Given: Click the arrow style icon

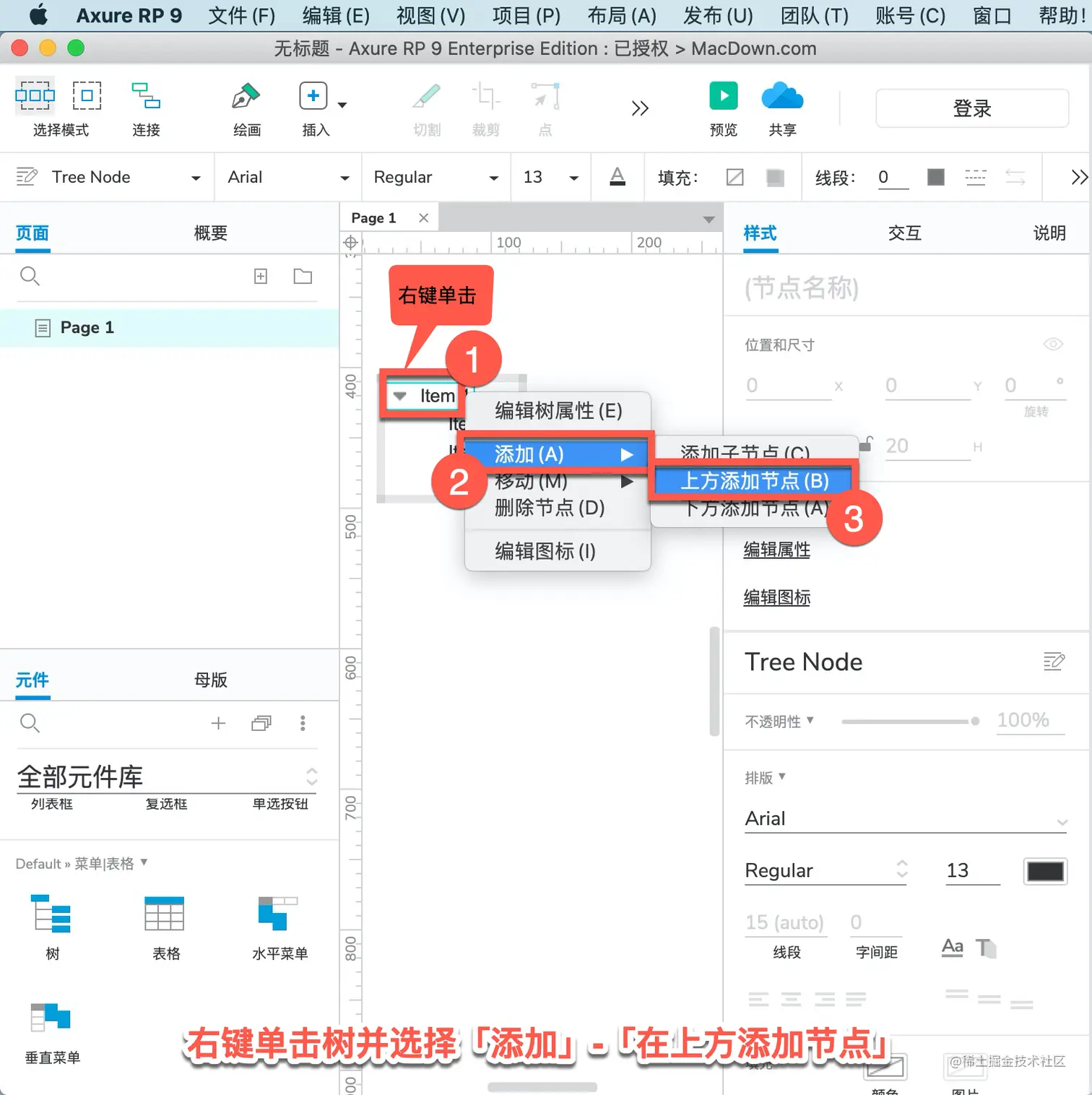Looking at the screenshot, I should pos(1015,177).
